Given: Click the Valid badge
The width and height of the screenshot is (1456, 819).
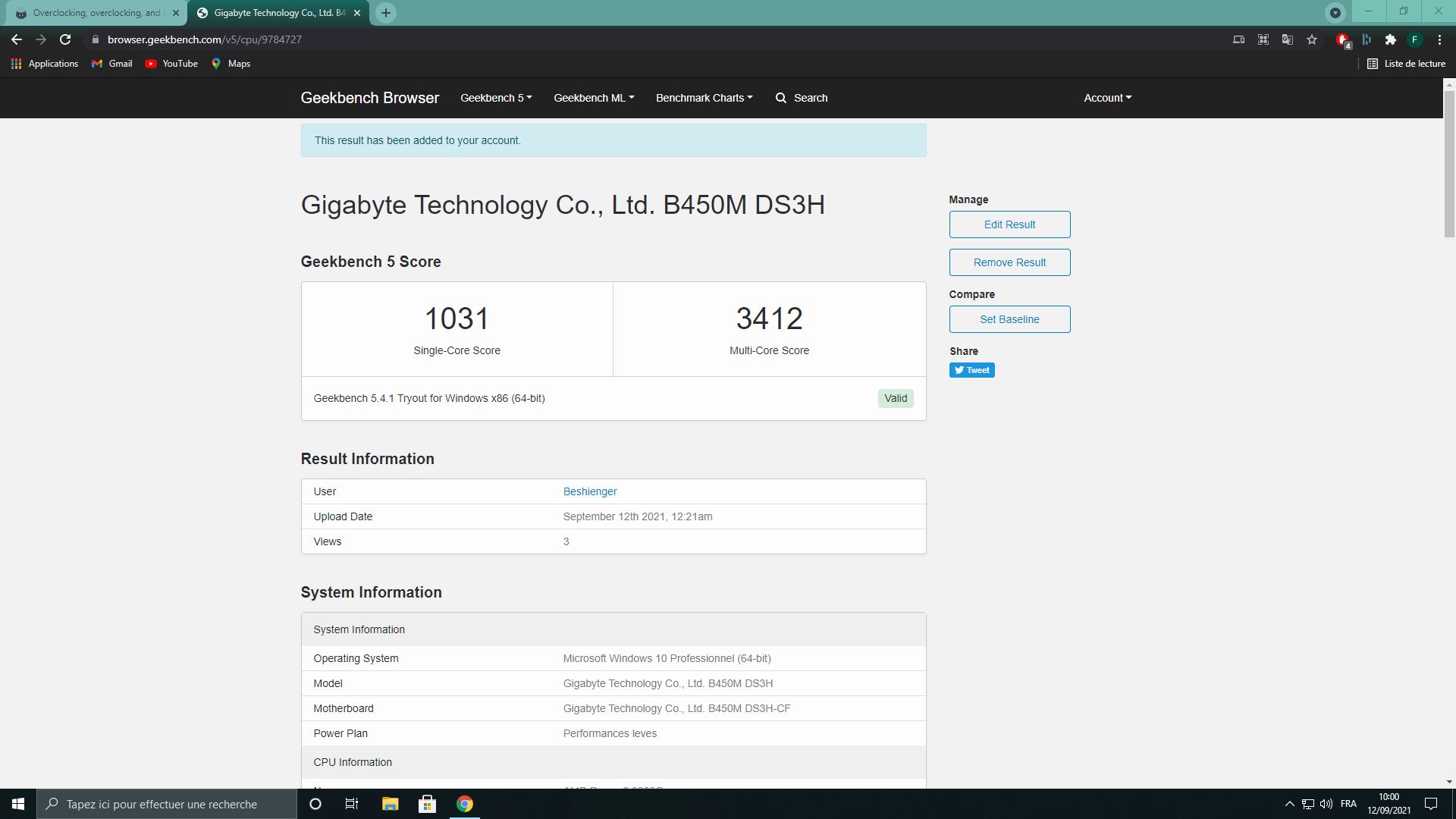Looking at the screenshot, I should tap(896, 398).
